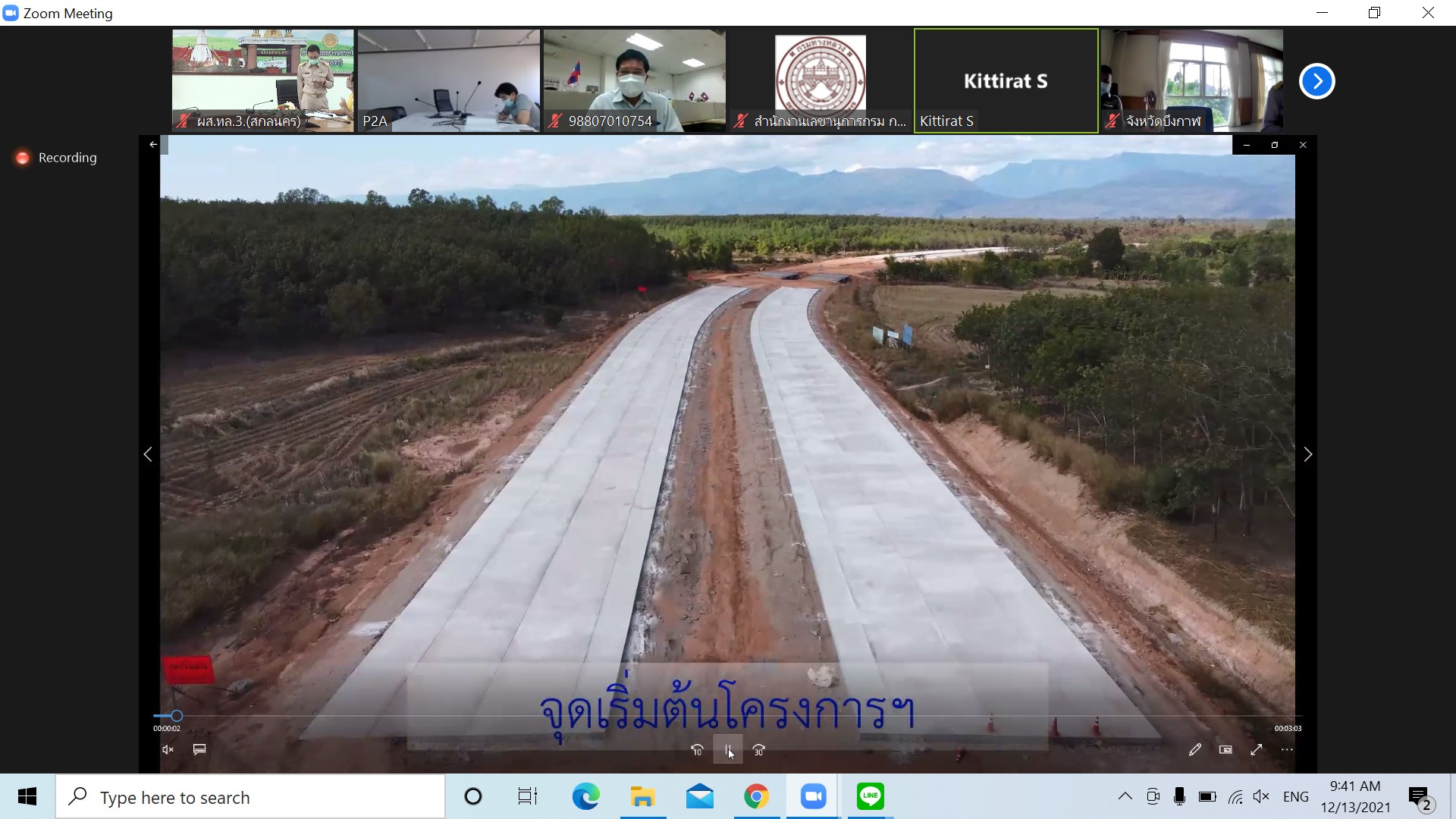This screenshot has height=819, width=1456.
Task: Click the Windows search box
Action: [x=250, y=797]
